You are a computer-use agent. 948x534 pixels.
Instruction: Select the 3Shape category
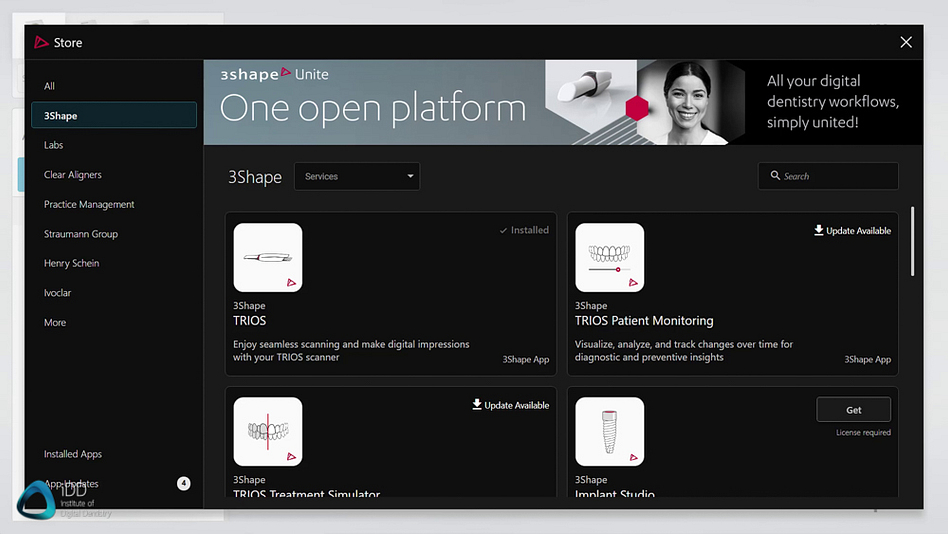[x=114, y=115]
